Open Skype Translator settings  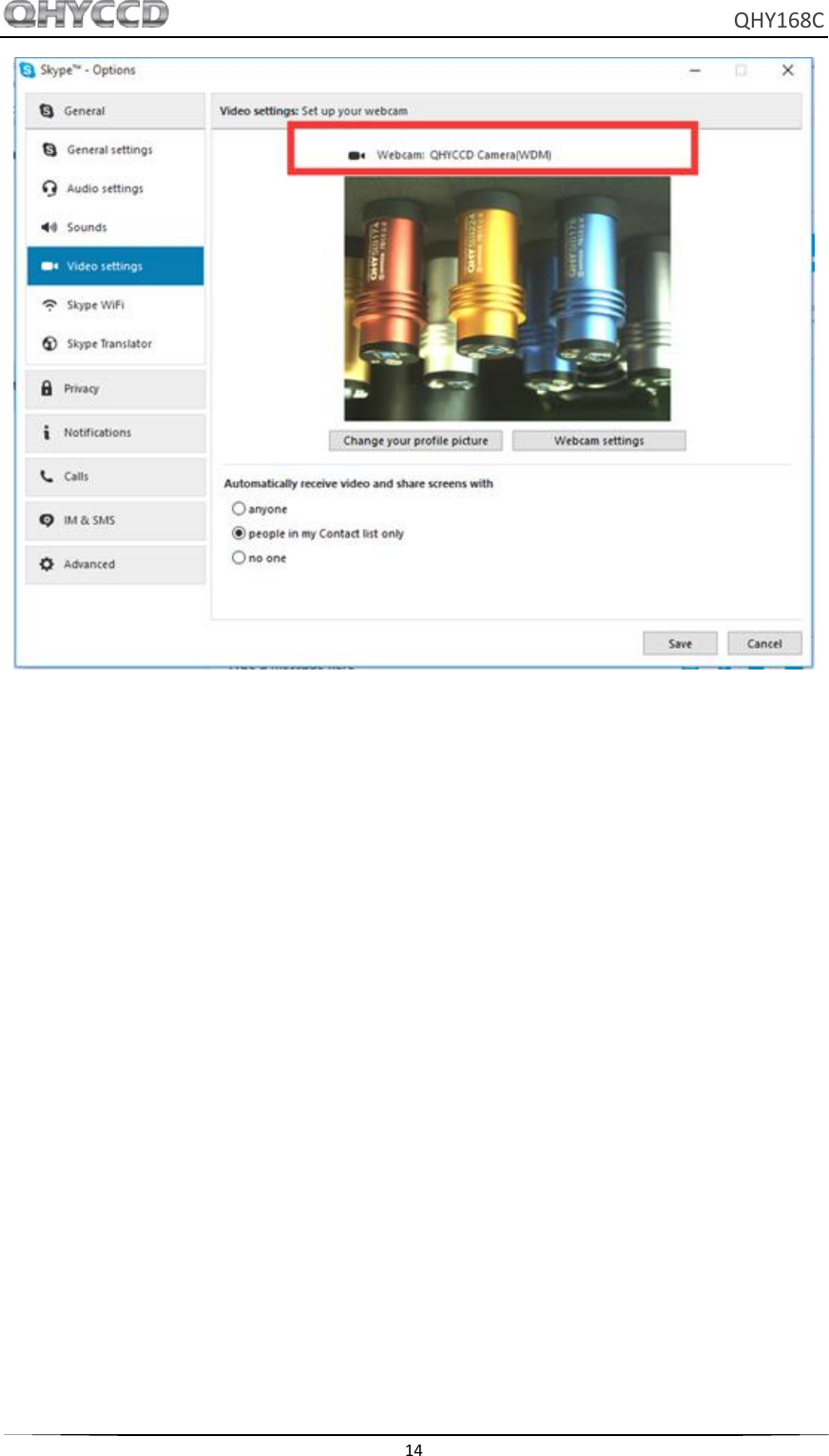pyautogui.click(x=115, y=344)
